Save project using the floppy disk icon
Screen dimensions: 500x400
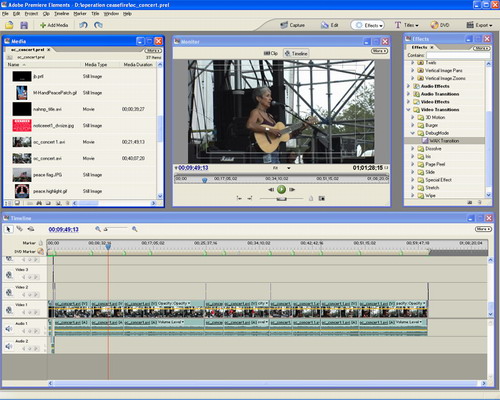[x=24, y=25]
